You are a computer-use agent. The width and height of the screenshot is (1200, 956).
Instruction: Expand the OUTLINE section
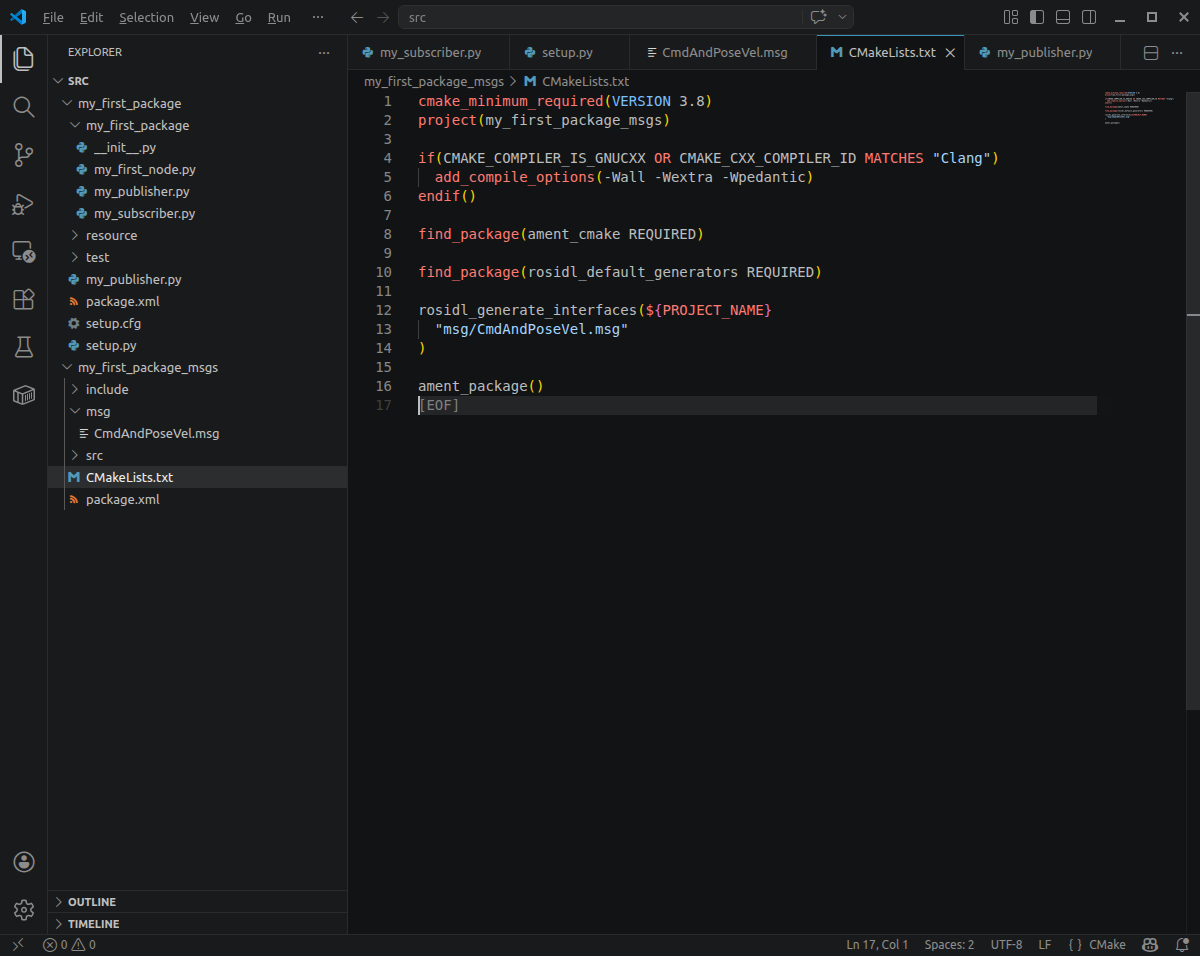tap(197, 902)
